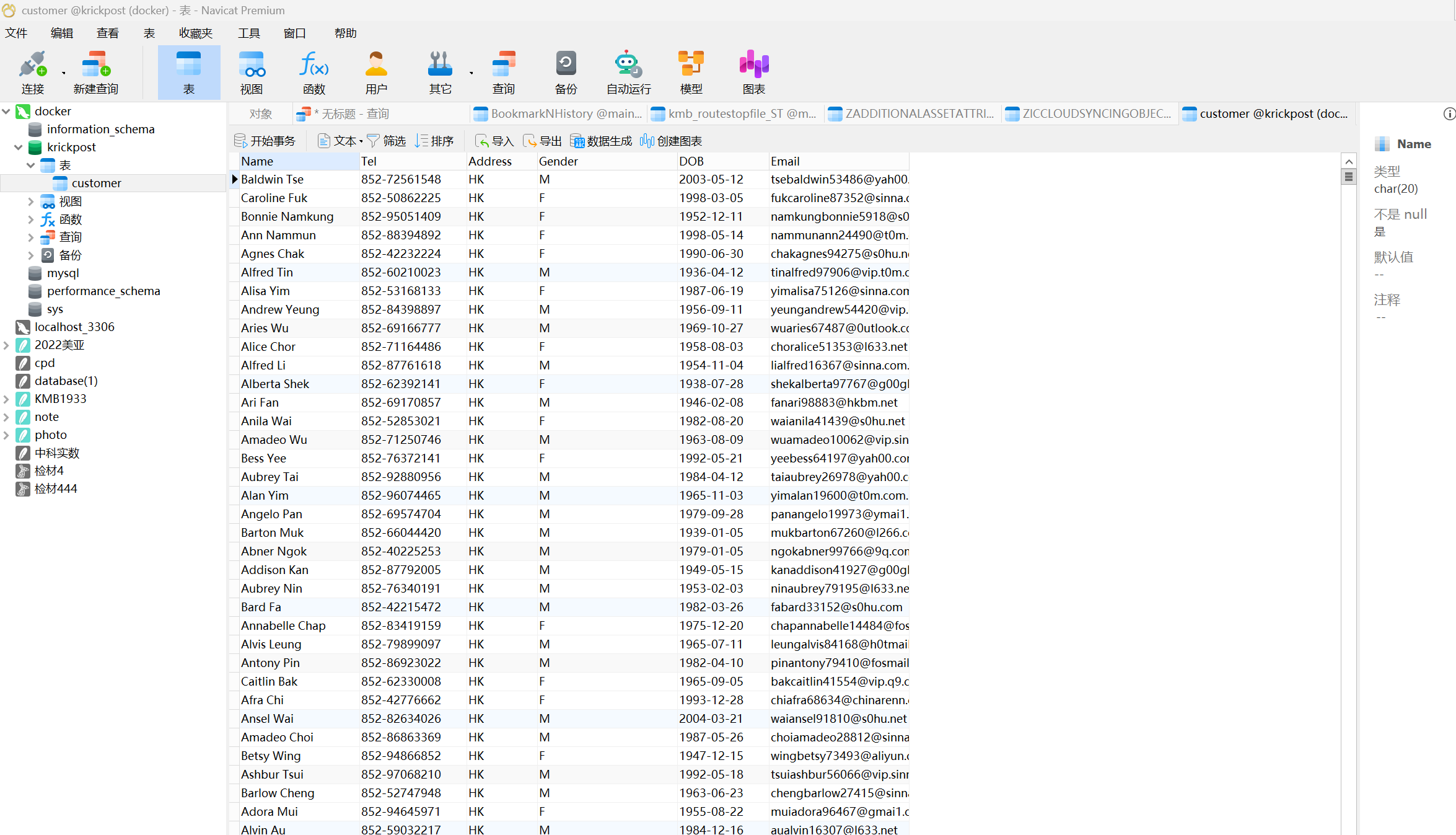Open the info panel icon at top right
The height and width of the screenshot is (835, 1456).
coord(1449,114)
